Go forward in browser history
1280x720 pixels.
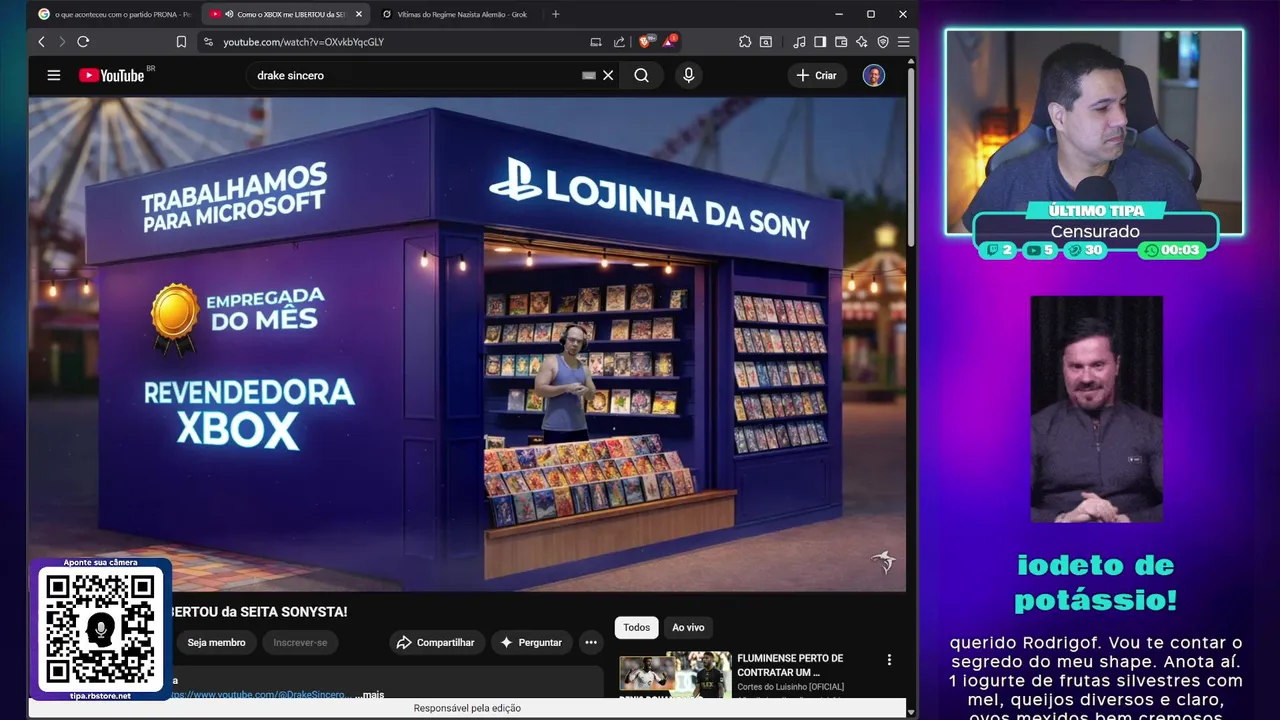[x=61, y=41]
